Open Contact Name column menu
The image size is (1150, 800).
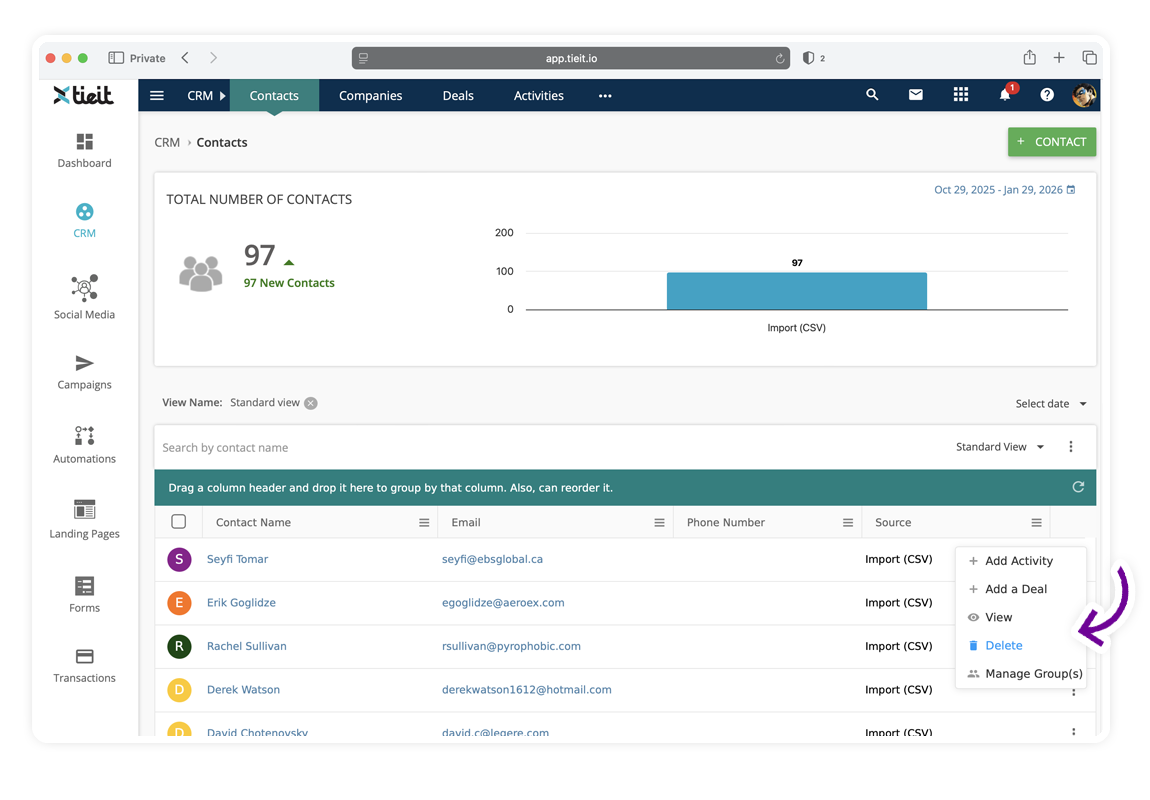pos(424,523)
